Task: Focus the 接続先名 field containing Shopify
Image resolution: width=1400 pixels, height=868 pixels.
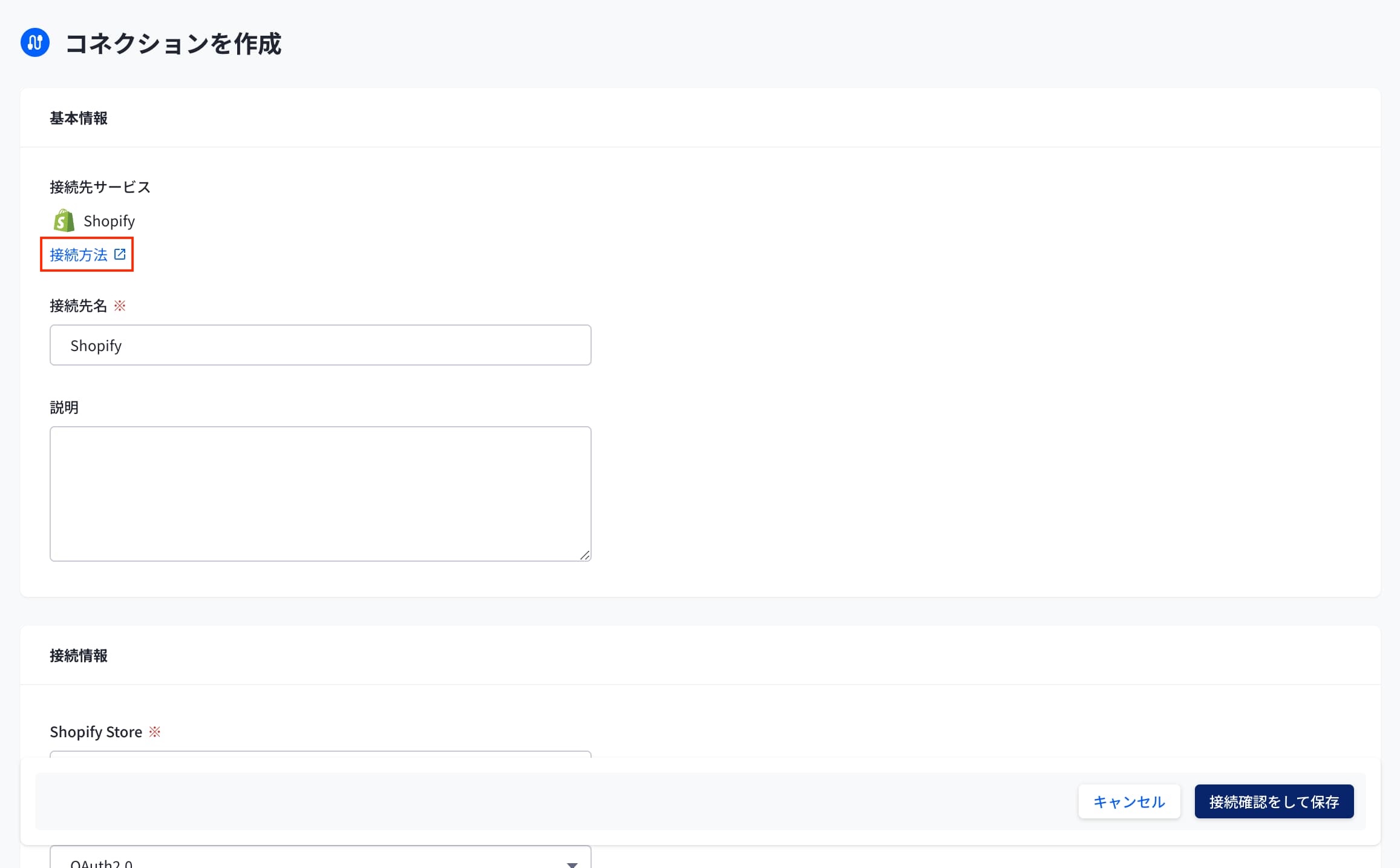Action: 320,345
